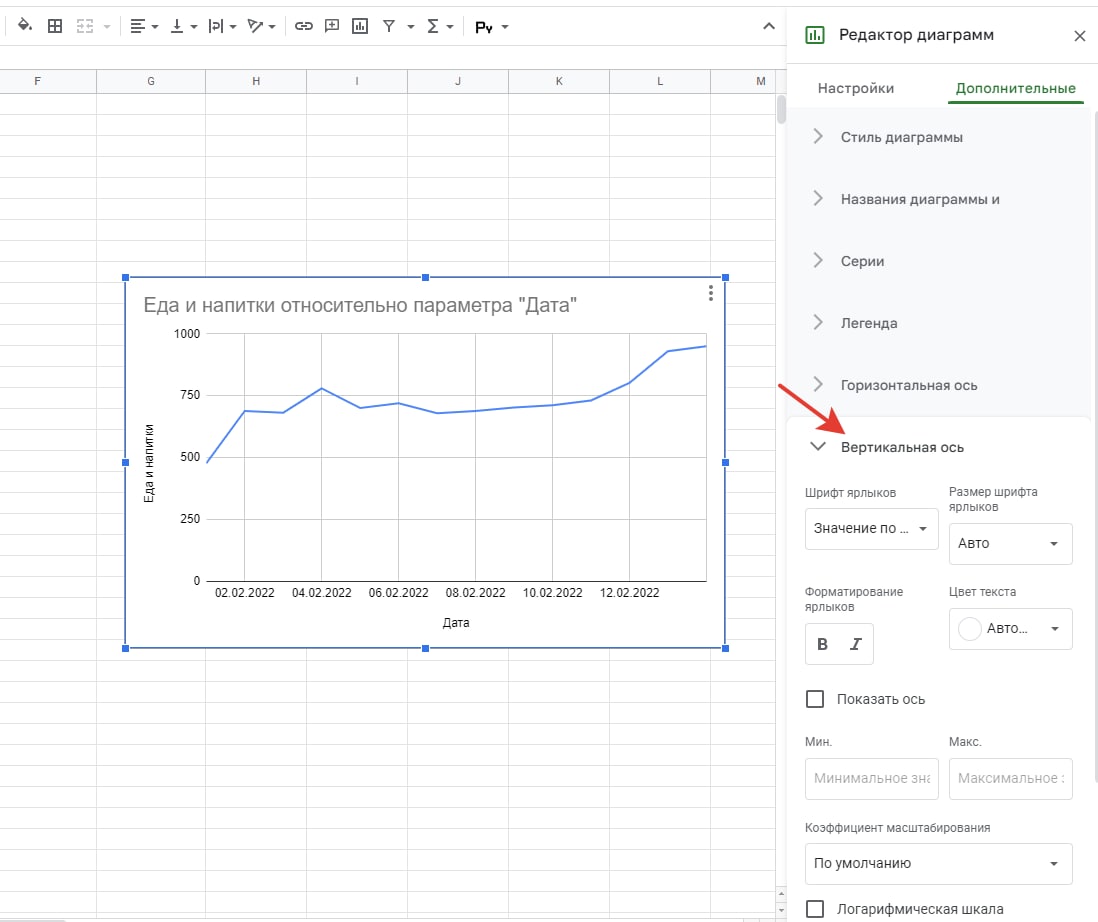Click the insert chart toolbar icon
The width and height of the screenshot is (1098, 922).
pos(360,26)
